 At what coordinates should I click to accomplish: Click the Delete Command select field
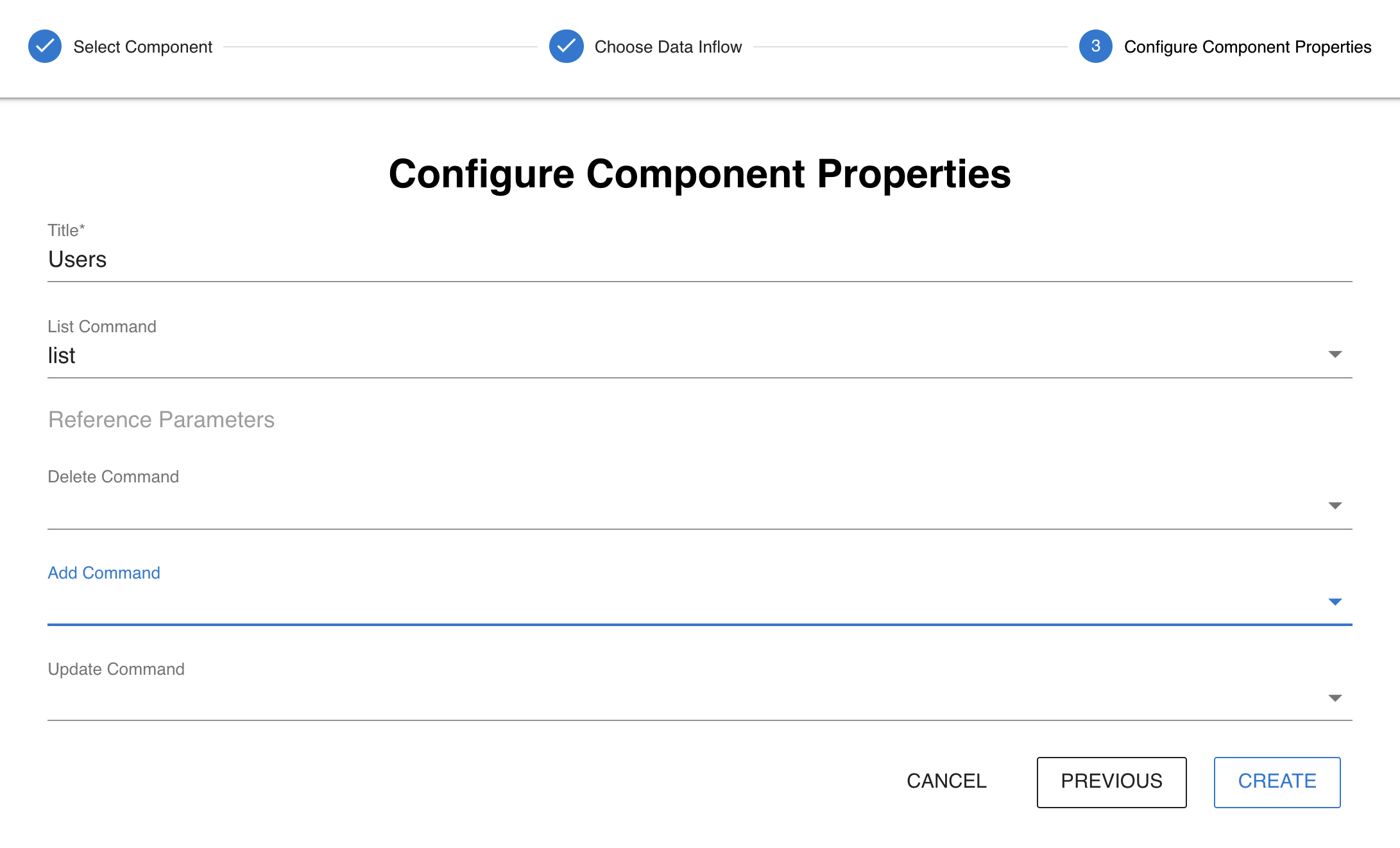pyautogui.click(x=680, y=506)
